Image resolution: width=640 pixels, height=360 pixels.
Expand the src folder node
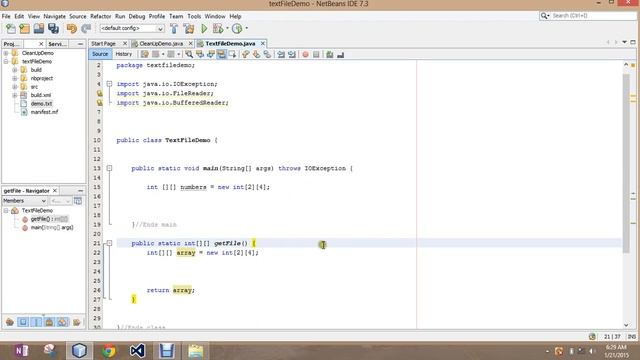15,87
